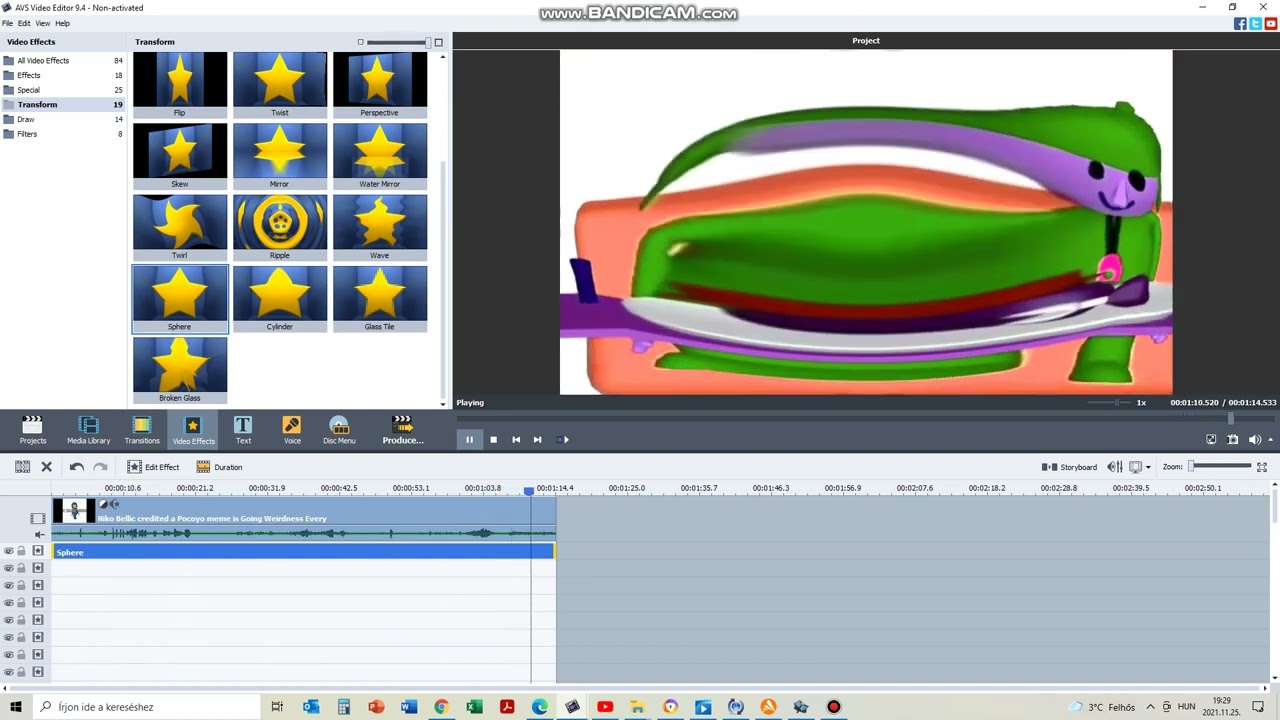Viewport: 1280px width, 720px height.
Task: Select the Water Mirror effect
Action: click(379, 156)
